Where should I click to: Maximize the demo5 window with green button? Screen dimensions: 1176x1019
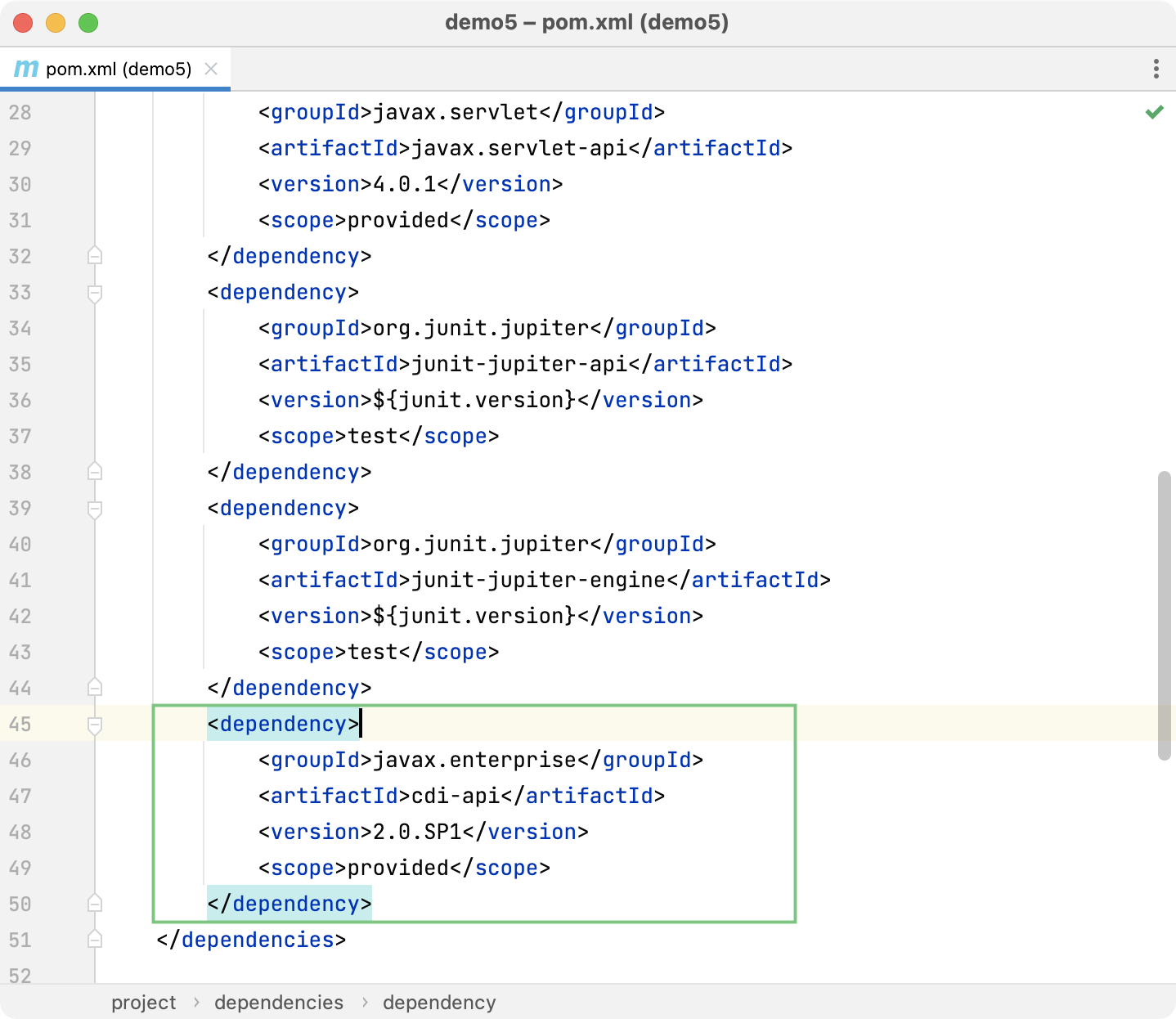click(88, 23)
